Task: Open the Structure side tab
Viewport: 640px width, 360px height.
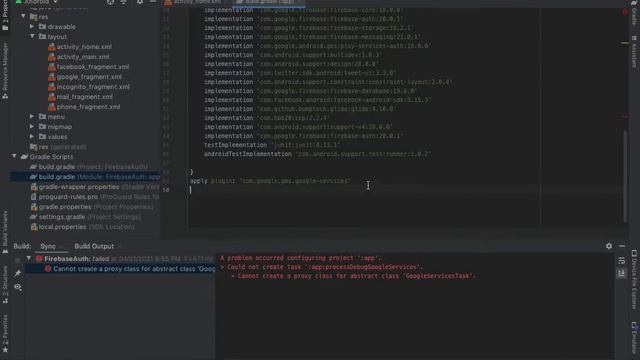Action: (x=5, y=284)
